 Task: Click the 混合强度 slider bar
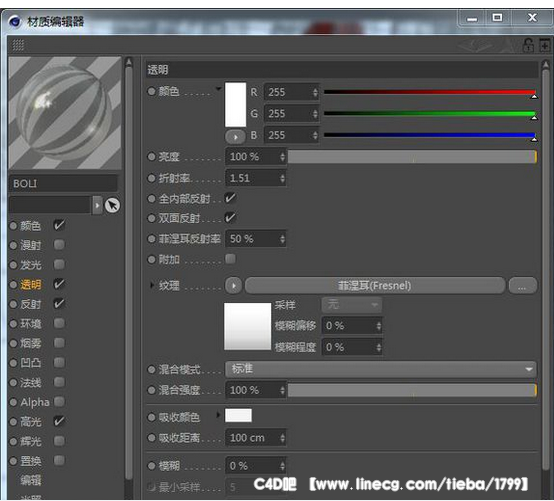(412, 390)
